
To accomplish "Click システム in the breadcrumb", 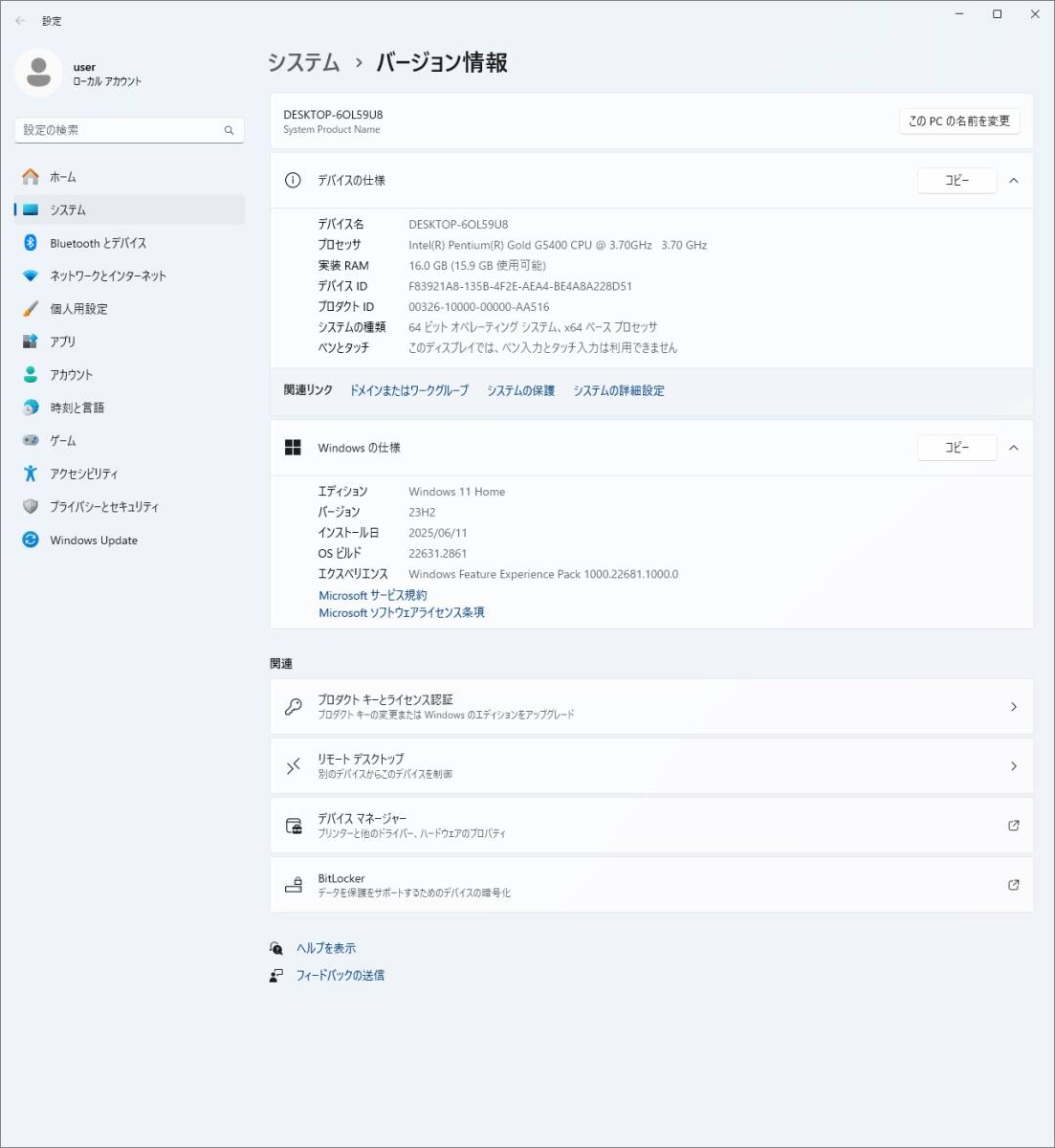I will 303,62.
